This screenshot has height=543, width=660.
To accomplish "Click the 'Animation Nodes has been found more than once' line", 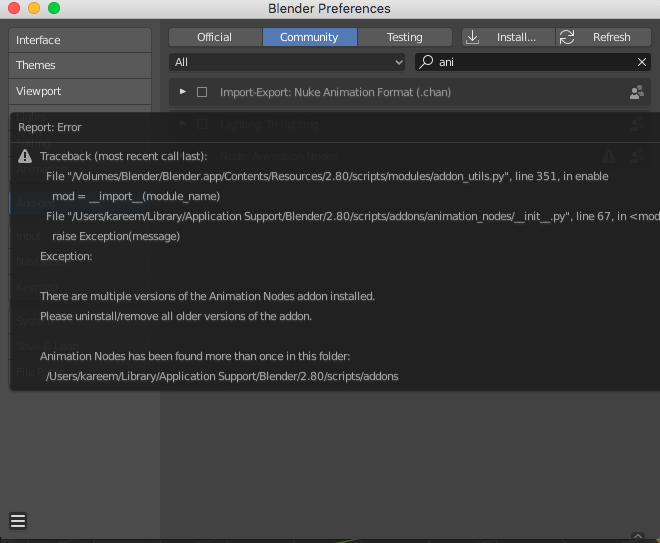I will tap(195, 356).
